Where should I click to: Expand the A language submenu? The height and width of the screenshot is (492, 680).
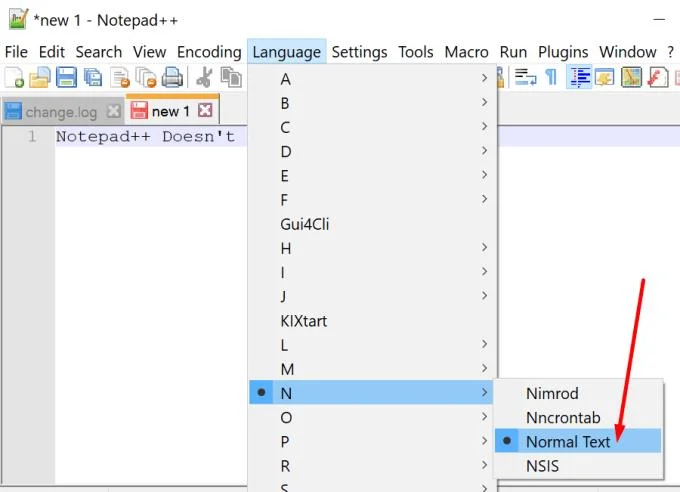(372, 79)
